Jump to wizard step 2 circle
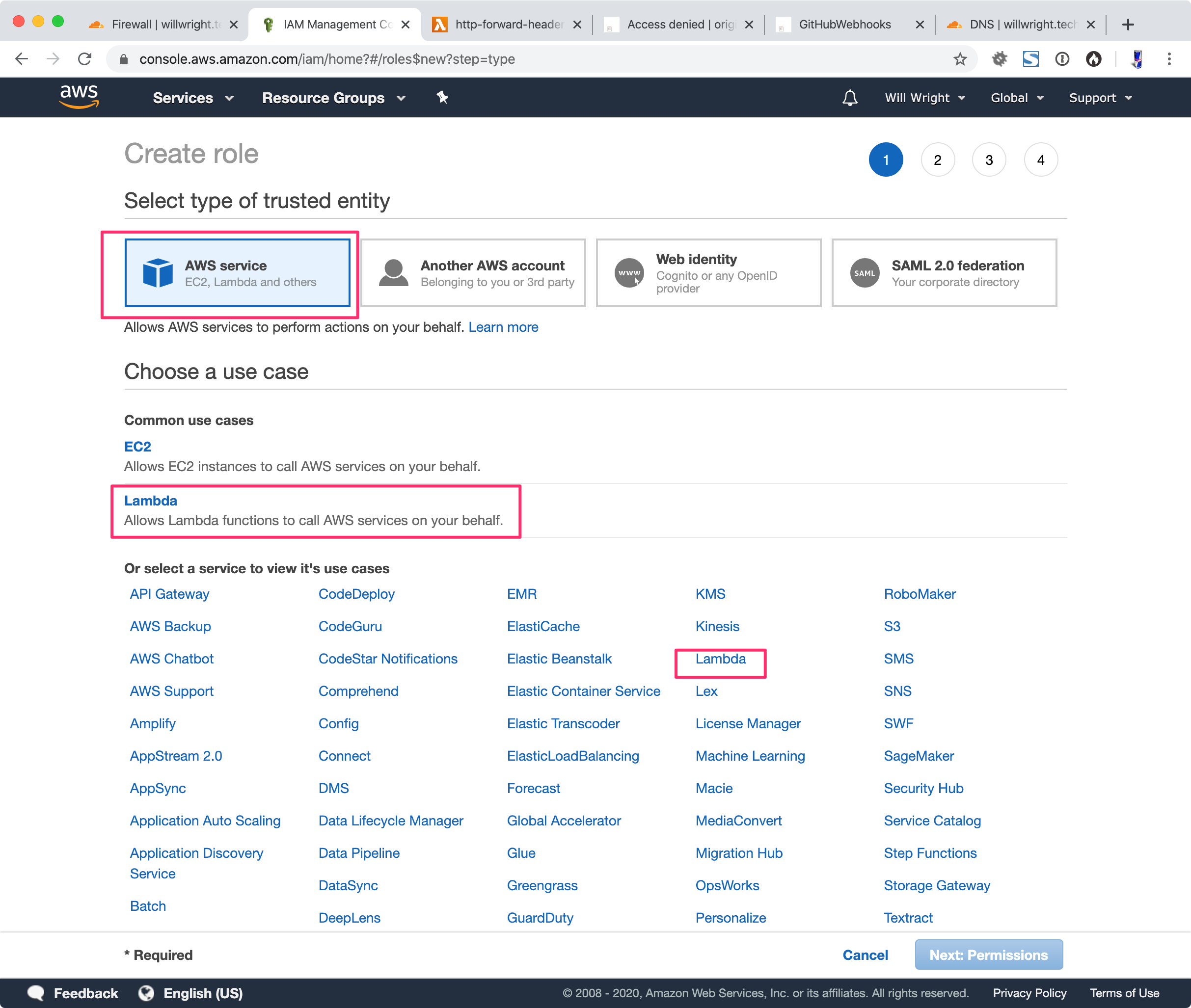 point(937,159)
